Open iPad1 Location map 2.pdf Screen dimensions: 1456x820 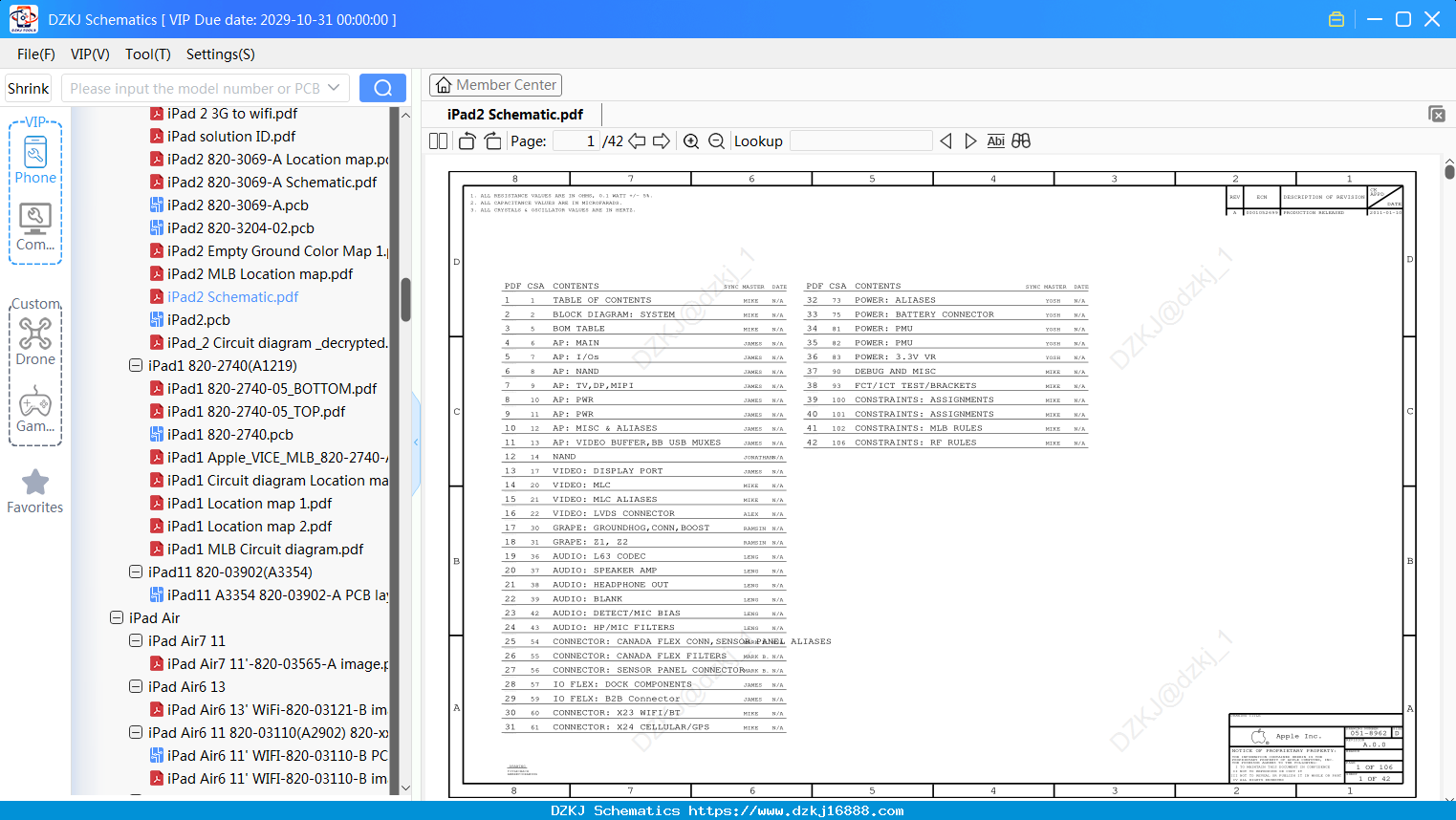250,527
